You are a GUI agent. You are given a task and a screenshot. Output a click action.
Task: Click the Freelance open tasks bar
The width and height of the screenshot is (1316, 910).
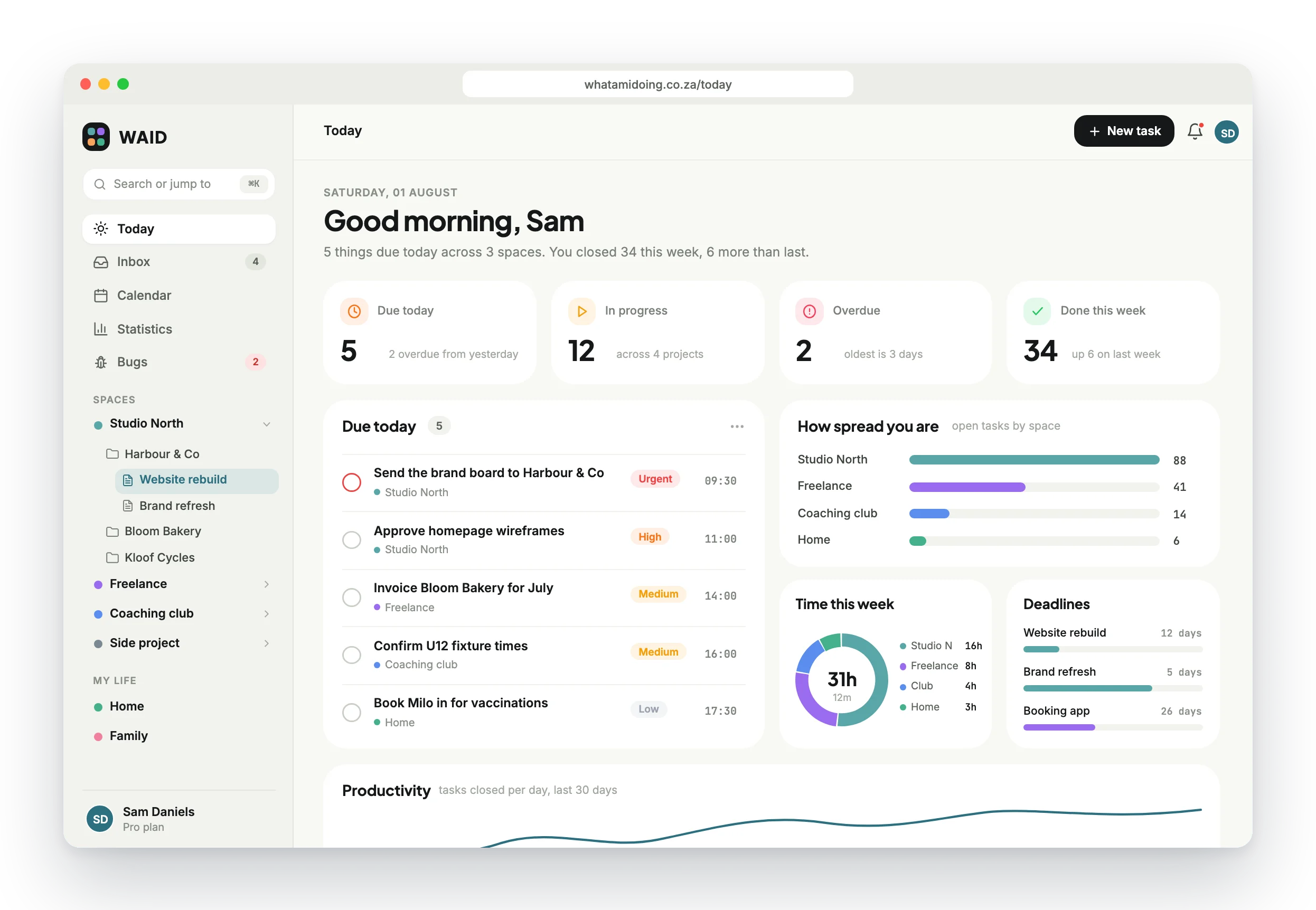click(1033, 488)
